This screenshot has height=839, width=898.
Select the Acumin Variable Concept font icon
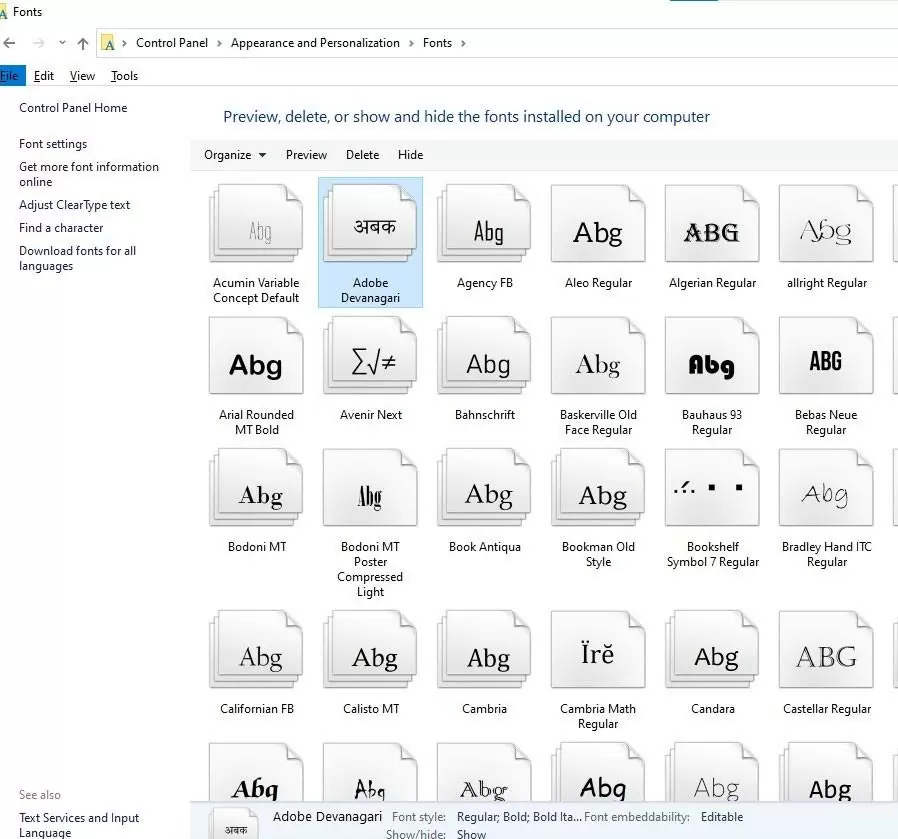coord(256,223)
